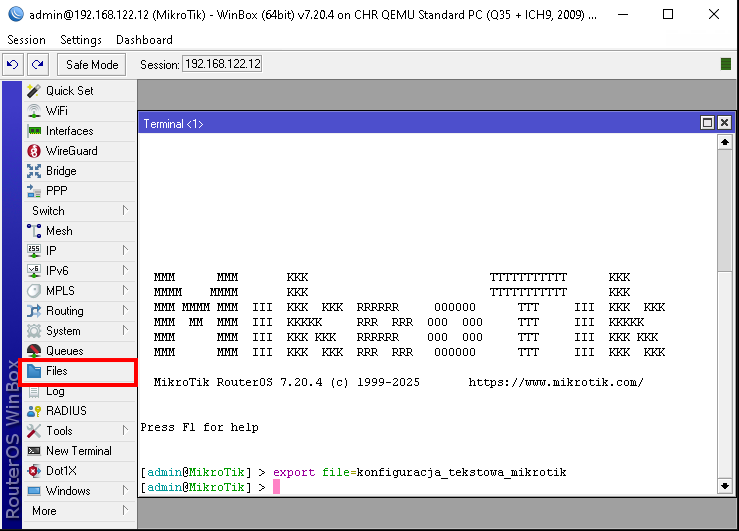This screenshot has height=531, width=739.
Task: Toggle Safe Mode
Action: point(92,65)
